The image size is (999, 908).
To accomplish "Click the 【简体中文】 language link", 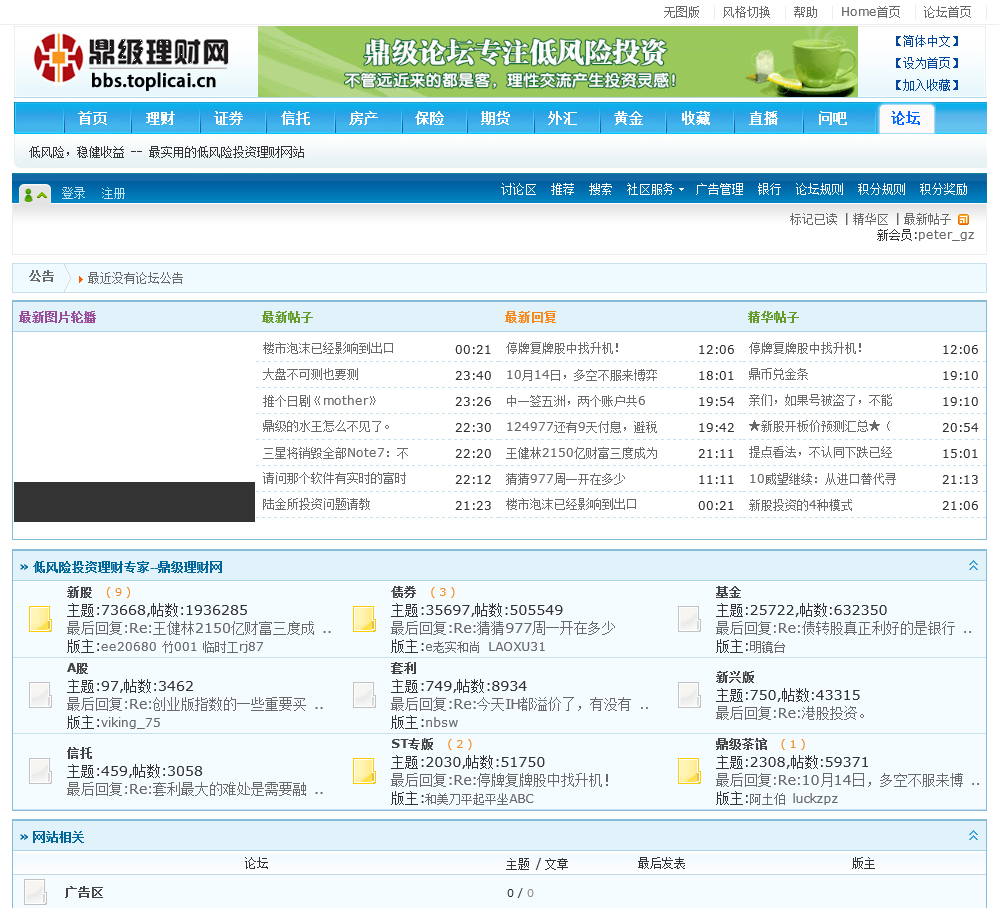I will tap(926, 41).
